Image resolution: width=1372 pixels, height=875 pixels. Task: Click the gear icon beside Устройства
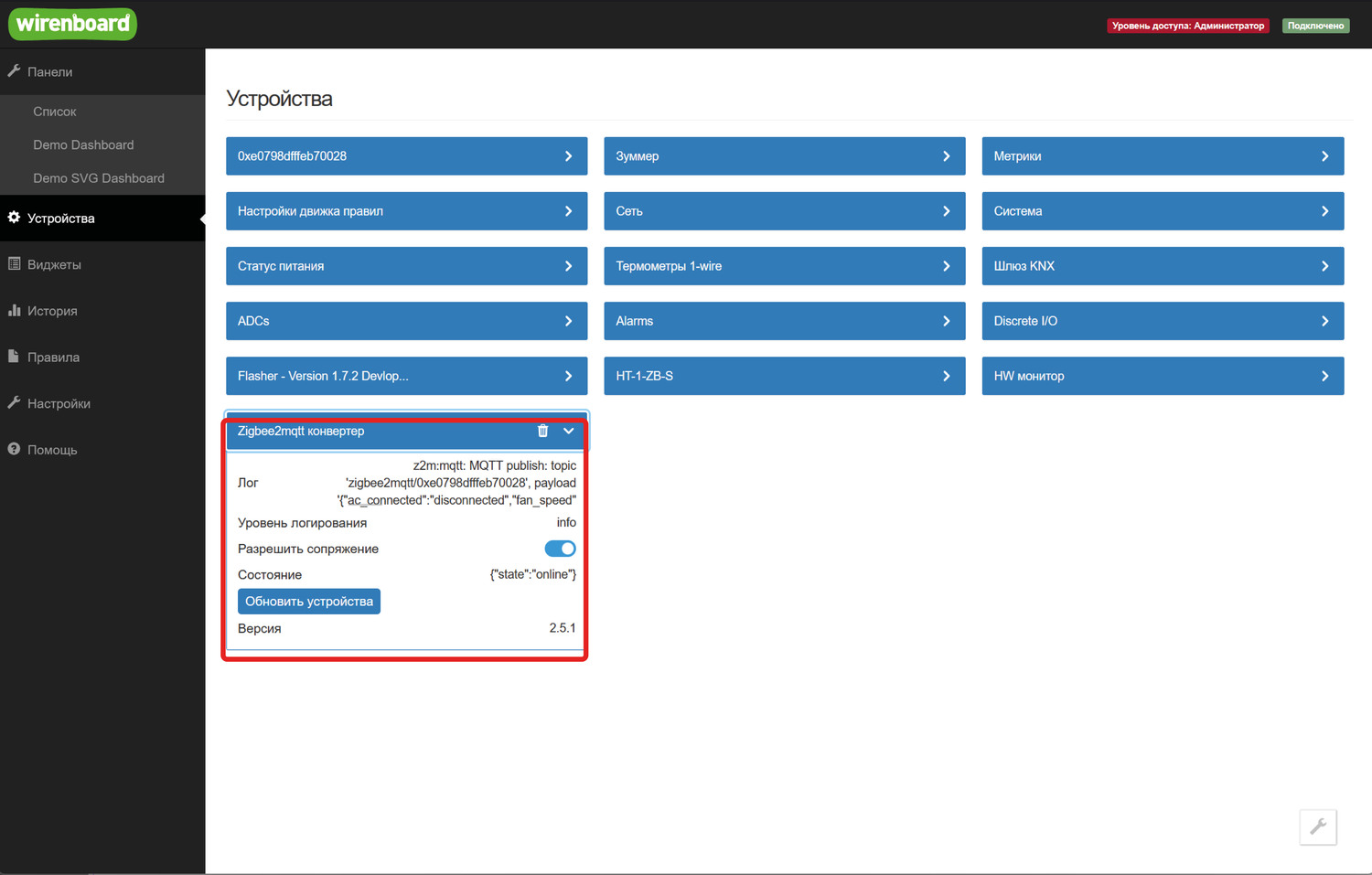(14, 218)
